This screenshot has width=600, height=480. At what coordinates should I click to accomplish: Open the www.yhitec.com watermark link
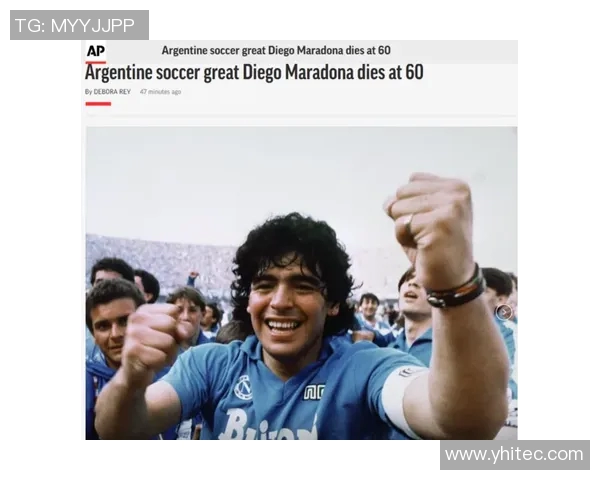tap(515, 455)
